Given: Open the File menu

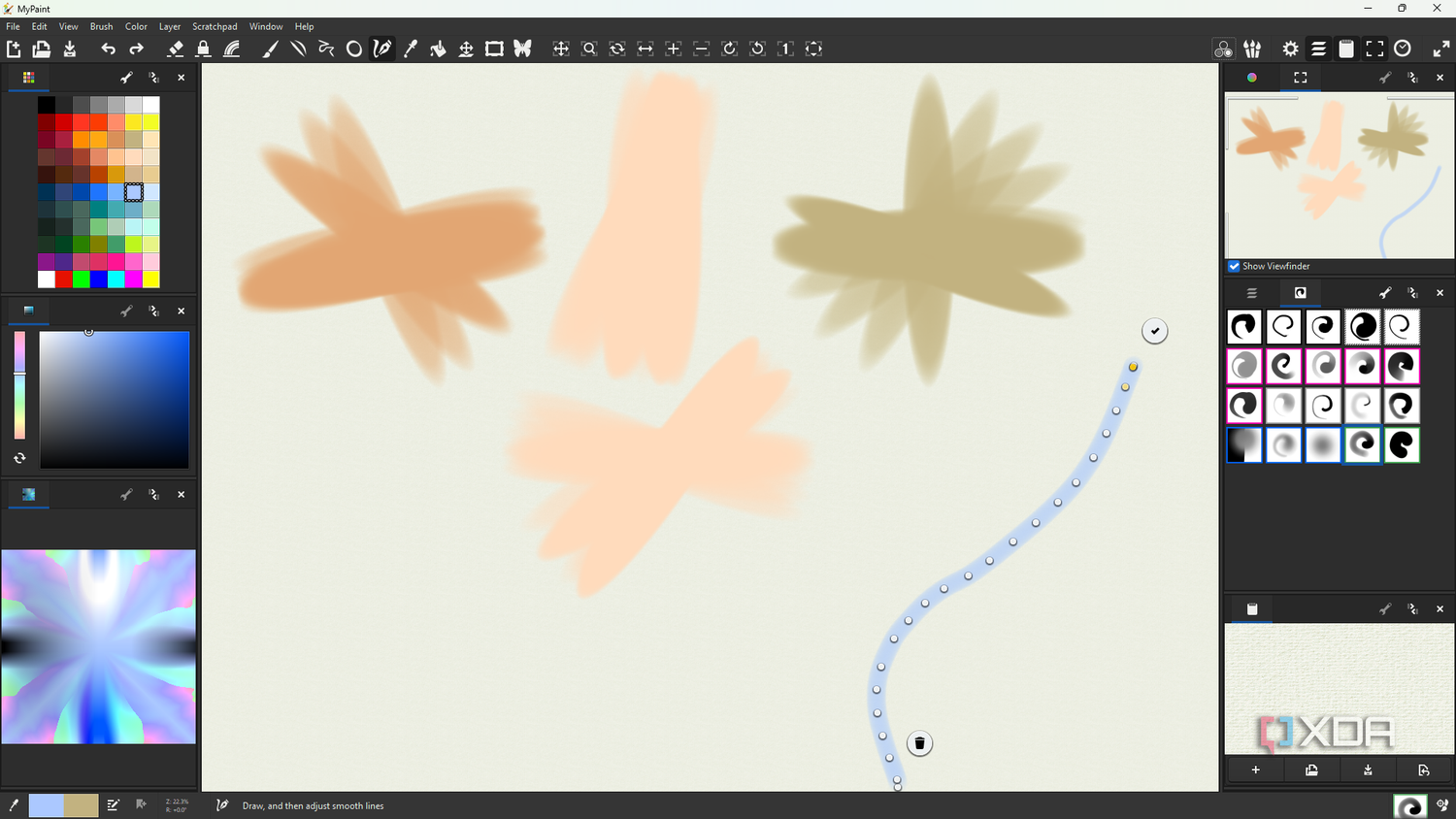Looking at the screenshot, I should click(13, 26).
